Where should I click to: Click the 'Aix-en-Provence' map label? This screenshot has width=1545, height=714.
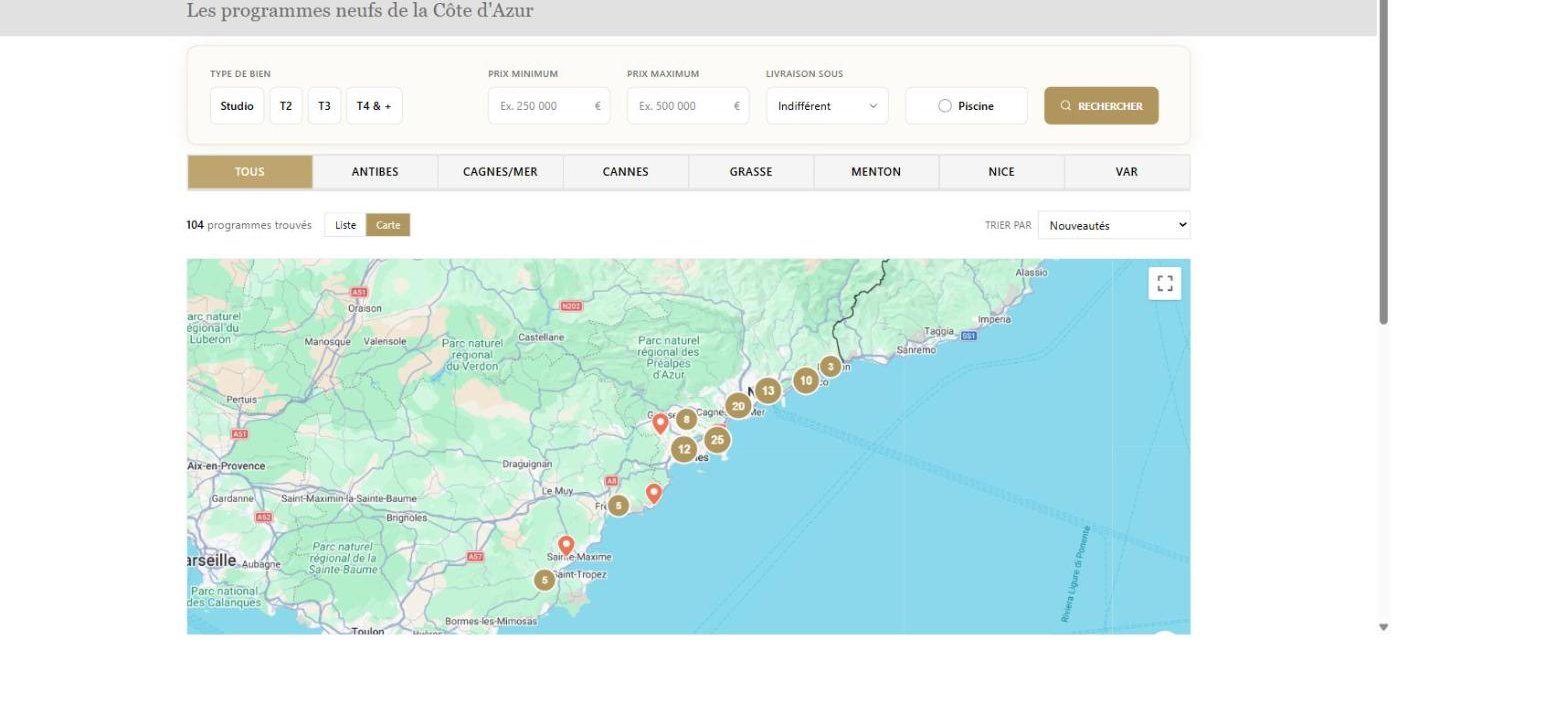pos(227,466)
